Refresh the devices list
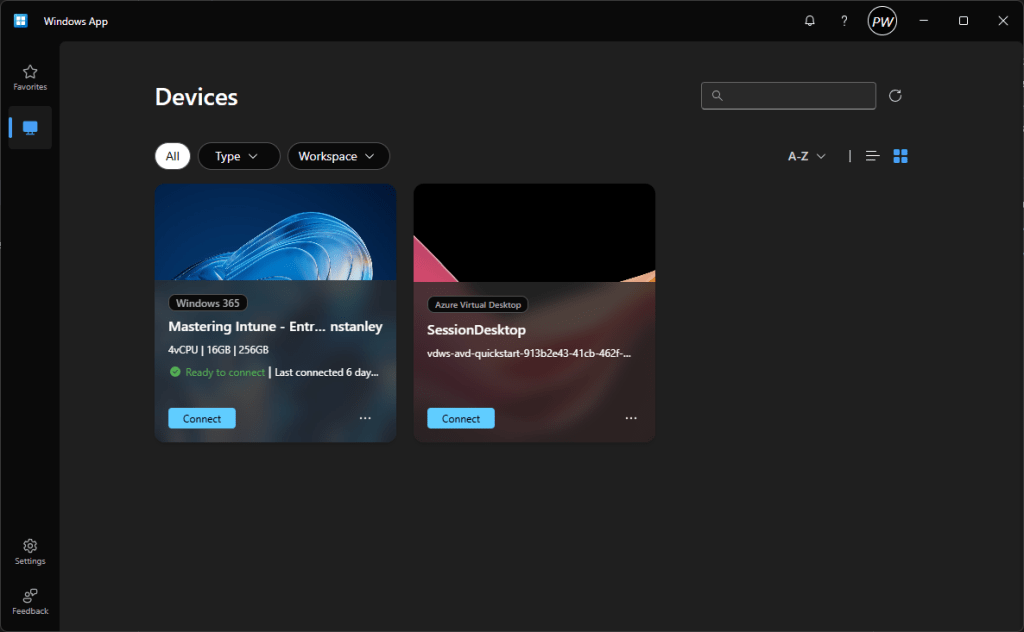Viewport: 1024px width, 632px height. click(x=895, y=96)
